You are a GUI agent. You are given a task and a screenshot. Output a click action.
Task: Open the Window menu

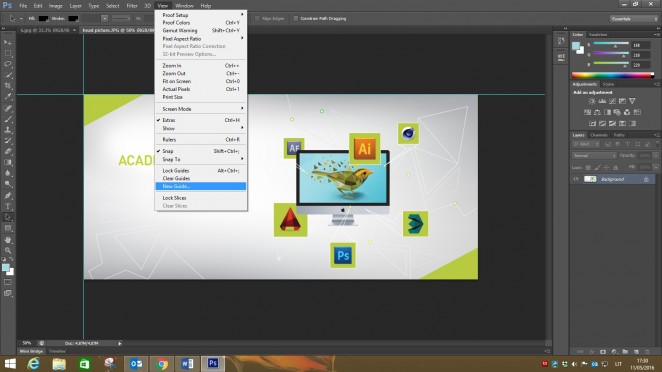(x=184, y=6)
